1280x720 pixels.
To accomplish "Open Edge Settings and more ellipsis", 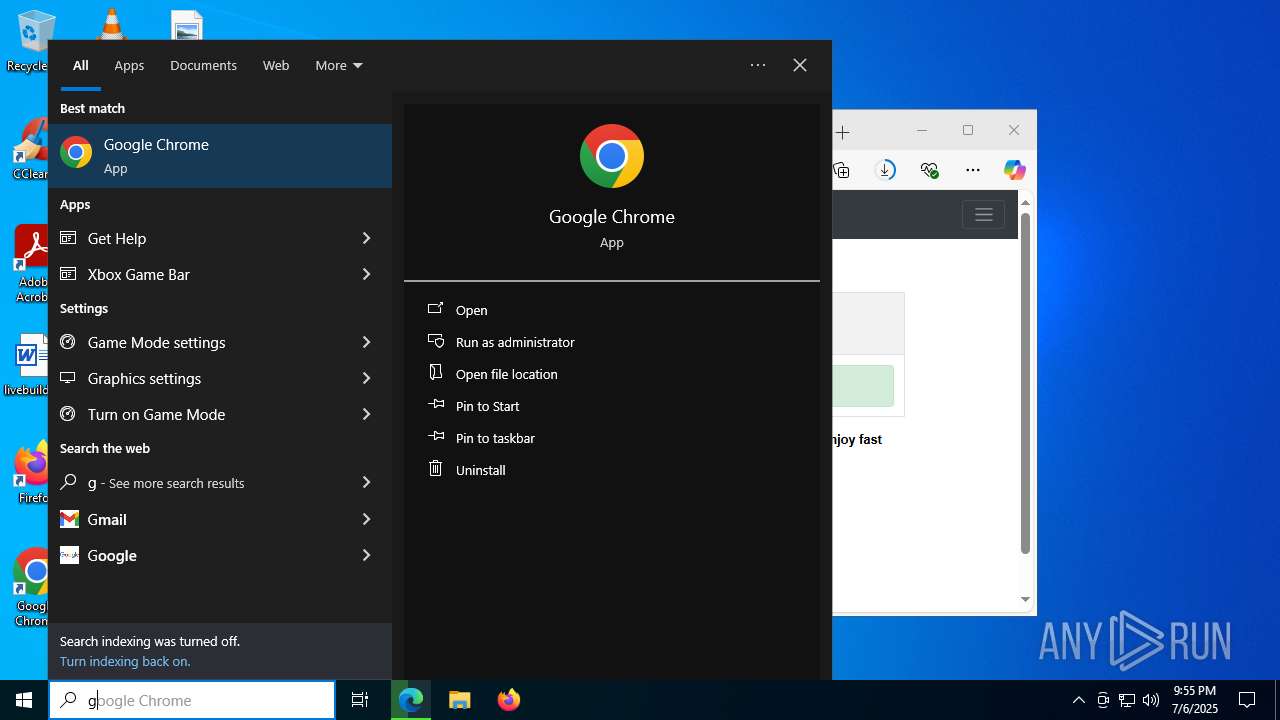I will (x=972, y=170).
